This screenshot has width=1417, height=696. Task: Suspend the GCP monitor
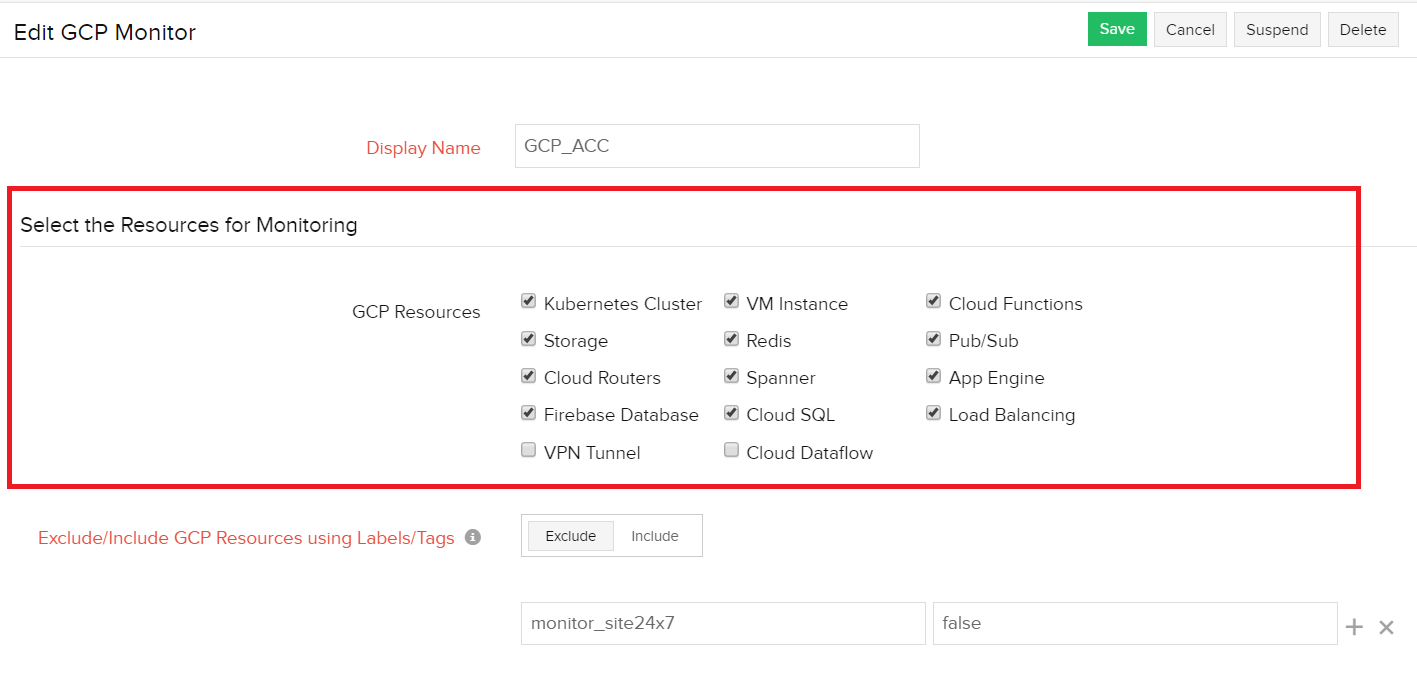(1277, 30)
